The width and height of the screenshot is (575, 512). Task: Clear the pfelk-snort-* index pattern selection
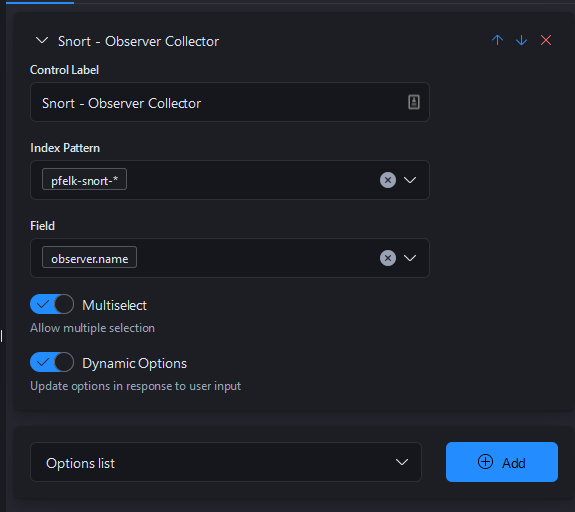pos(388,180)
